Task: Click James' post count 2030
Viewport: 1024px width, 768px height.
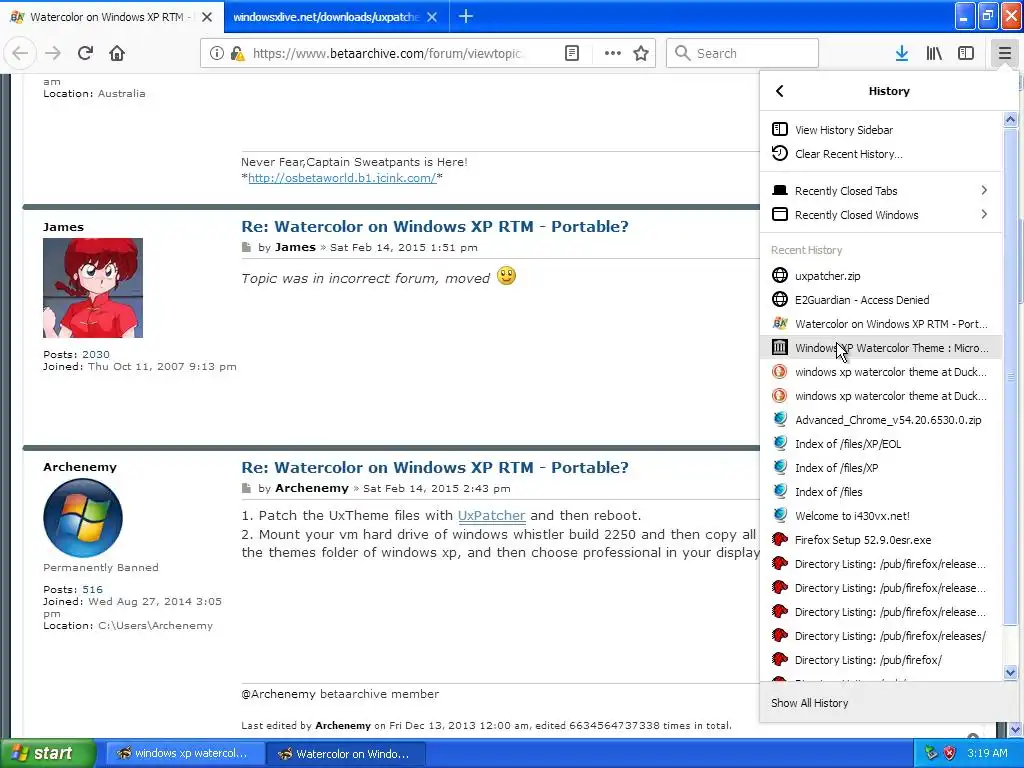Action: pos(96,355)
